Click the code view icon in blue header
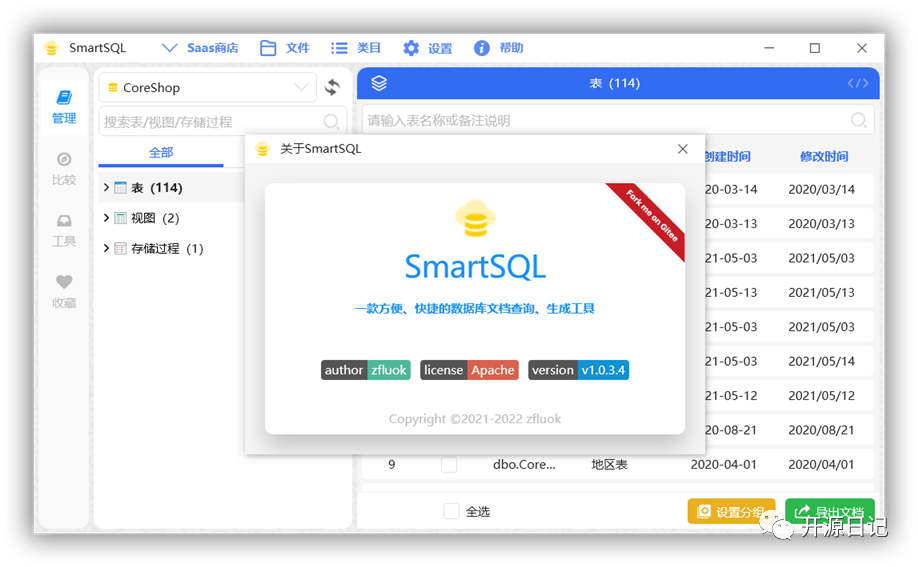918x567 pixels. tap(858, 83)
